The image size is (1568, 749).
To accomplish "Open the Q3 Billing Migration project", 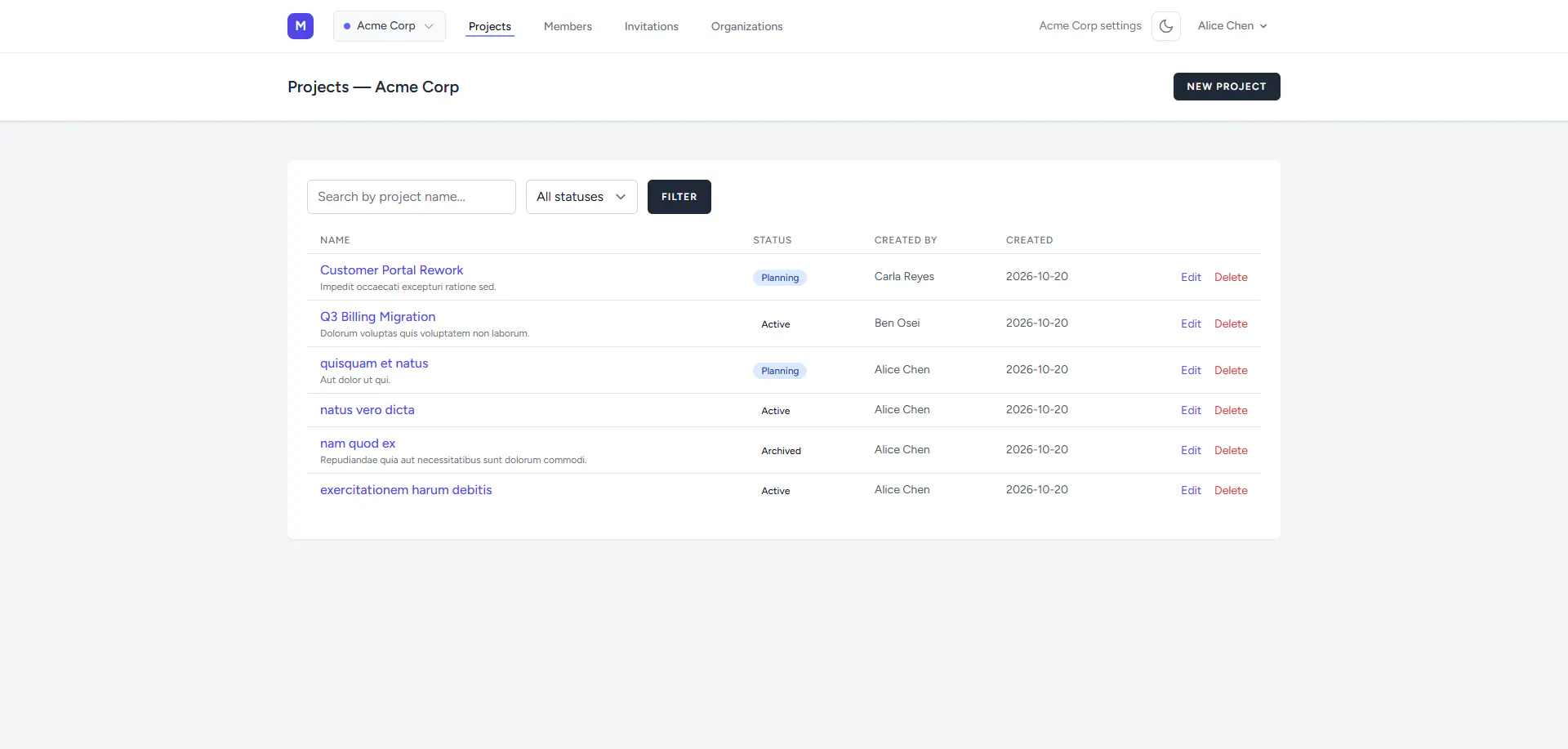I will pos(377,317).
